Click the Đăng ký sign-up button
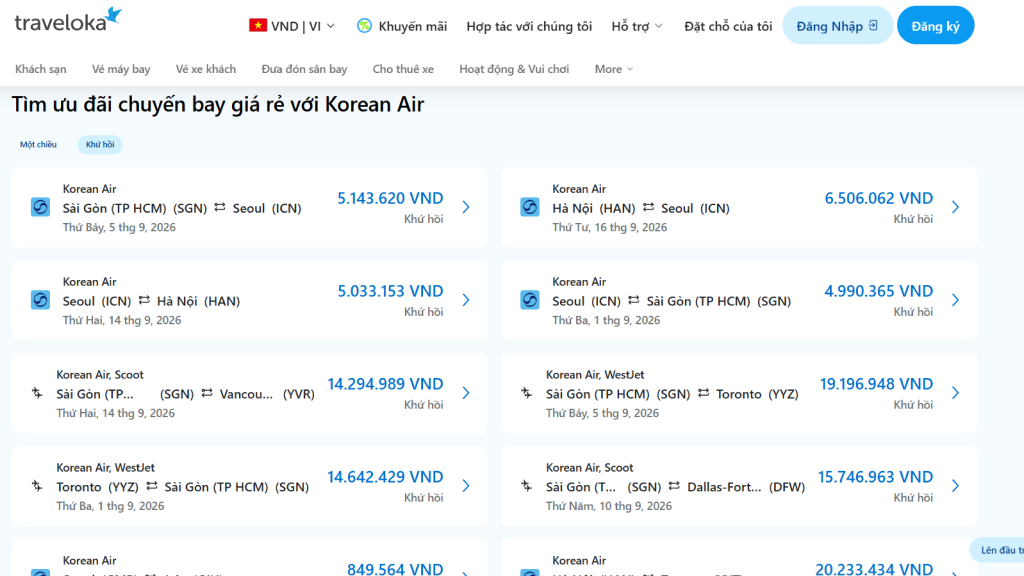The height and width of the screenshot is (576, 1024). (x=935, y=25)
